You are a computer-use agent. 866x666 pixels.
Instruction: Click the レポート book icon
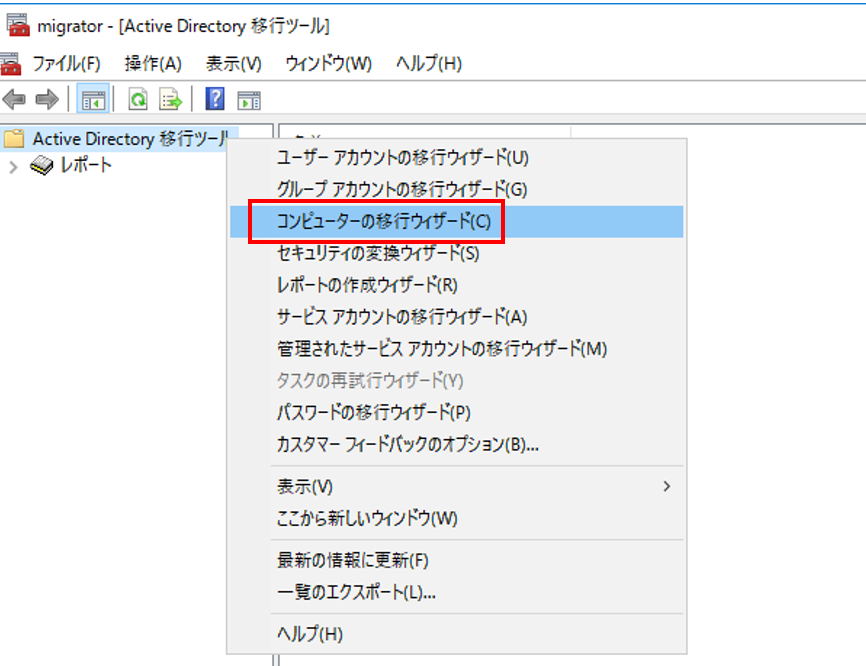click(41, 165)
